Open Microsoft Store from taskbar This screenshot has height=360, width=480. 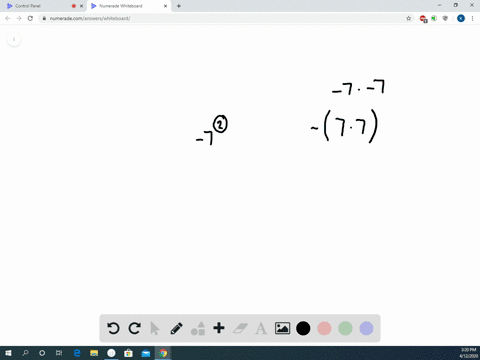(x=128, y=353)
